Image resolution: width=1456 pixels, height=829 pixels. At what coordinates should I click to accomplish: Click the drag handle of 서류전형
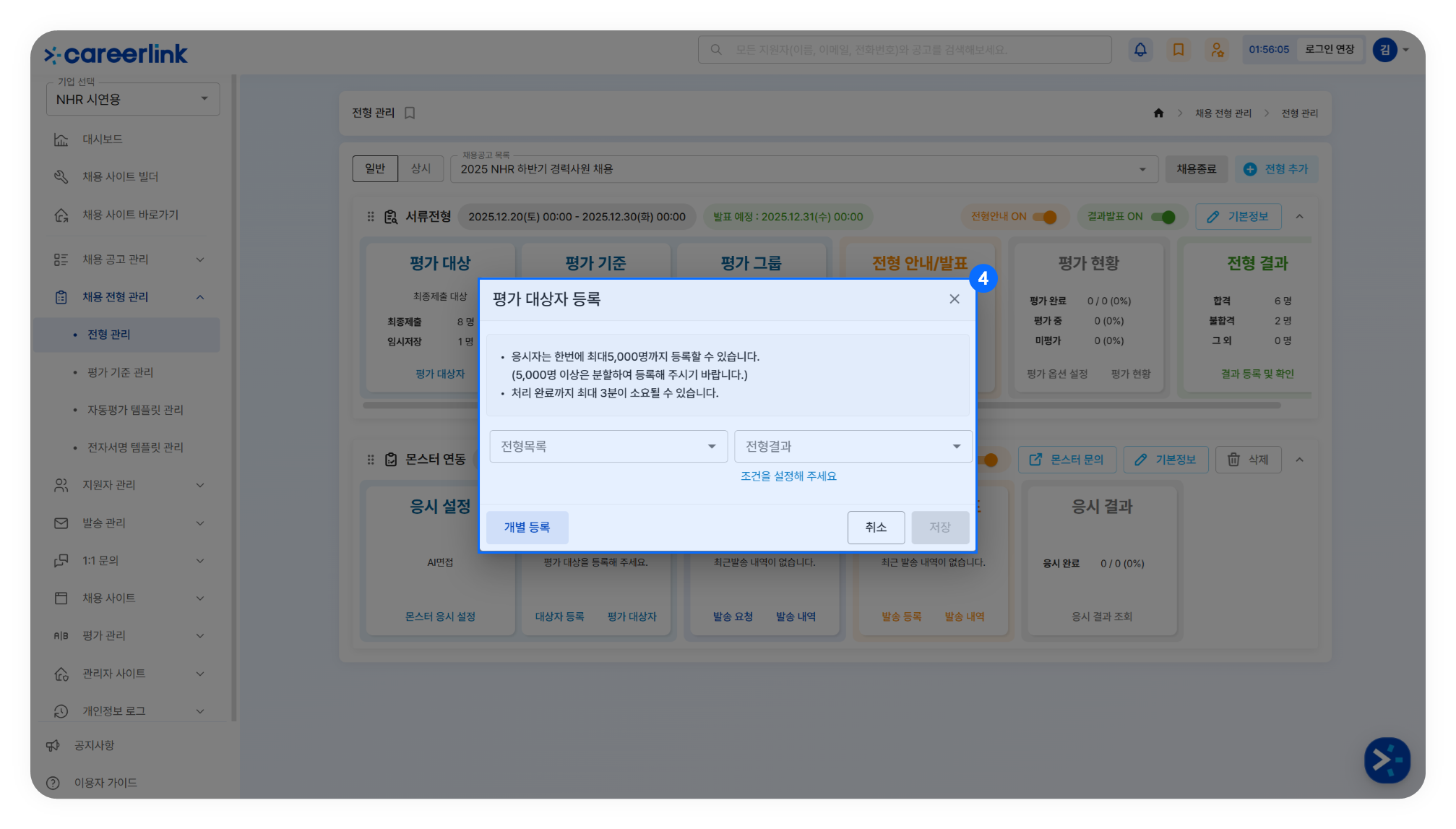coord(371,217)
